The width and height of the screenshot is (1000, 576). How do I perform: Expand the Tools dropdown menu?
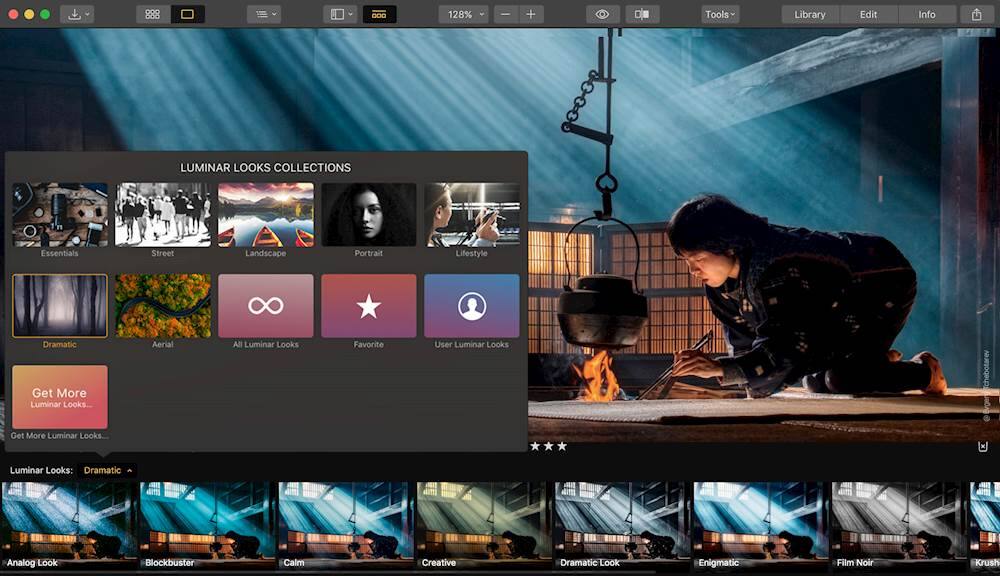pos(719,14)
